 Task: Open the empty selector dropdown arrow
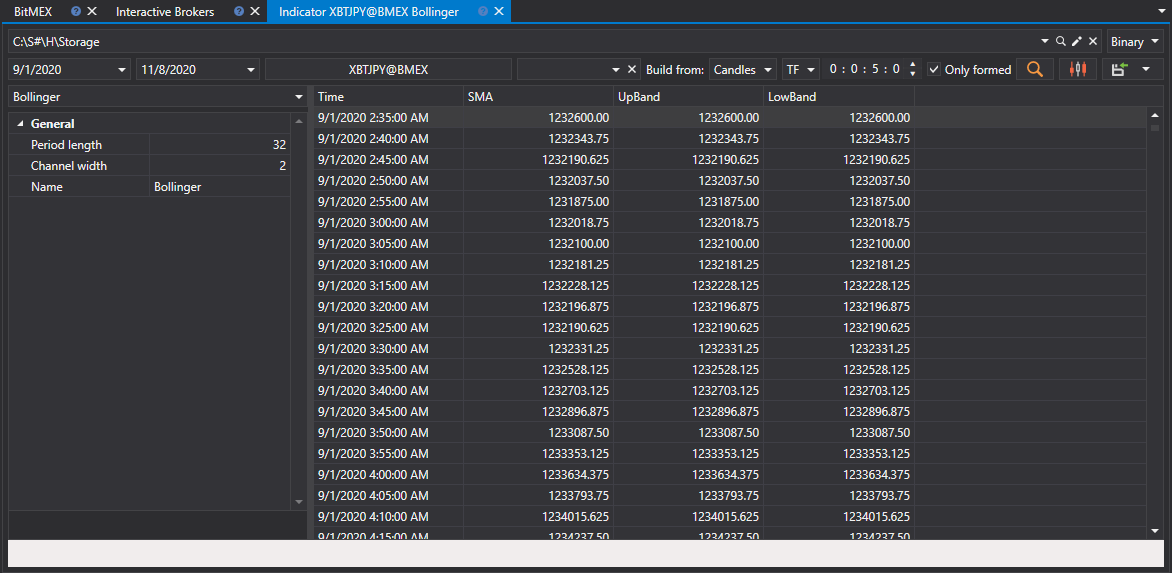616,69
